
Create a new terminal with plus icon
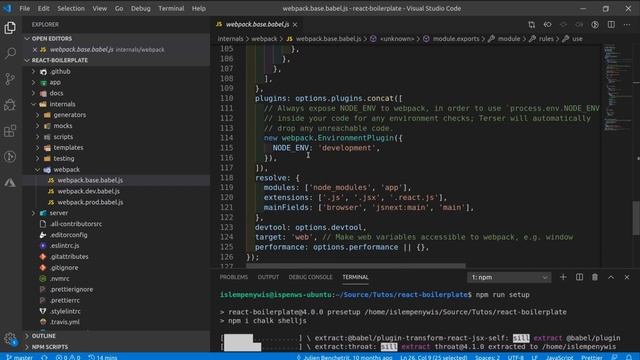563,277
